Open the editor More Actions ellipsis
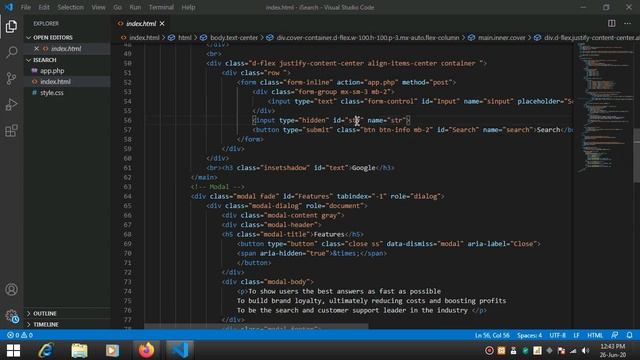 coord(627,23)
